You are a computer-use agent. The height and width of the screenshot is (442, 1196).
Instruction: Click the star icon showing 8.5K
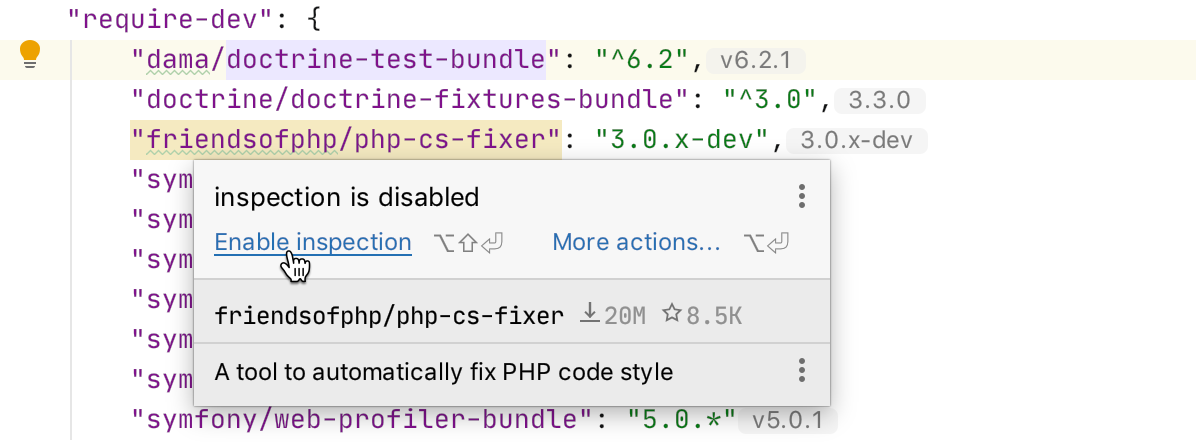pyautogui.click(x=671, y=316)
